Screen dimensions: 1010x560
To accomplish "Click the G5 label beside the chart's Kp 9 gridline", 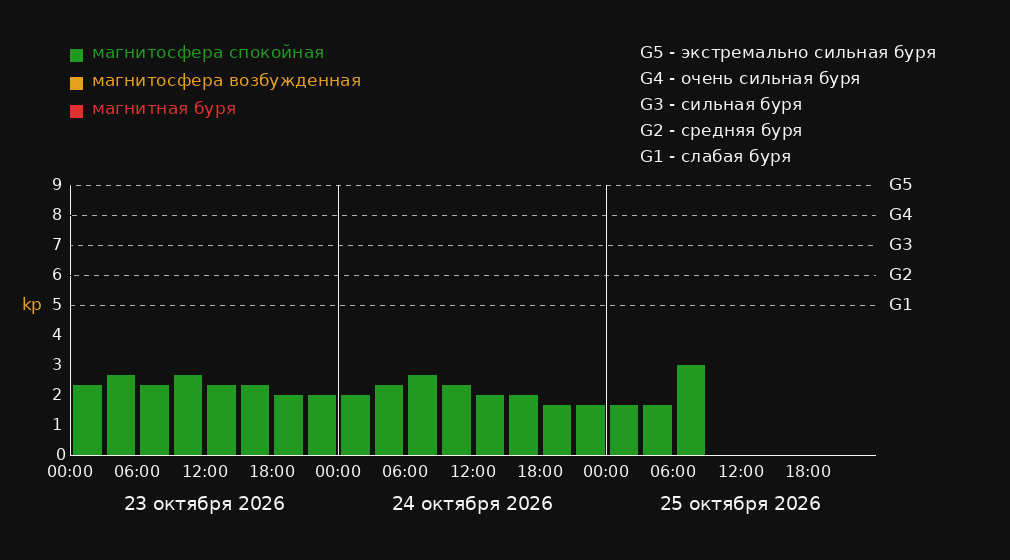I will (900, 185).
